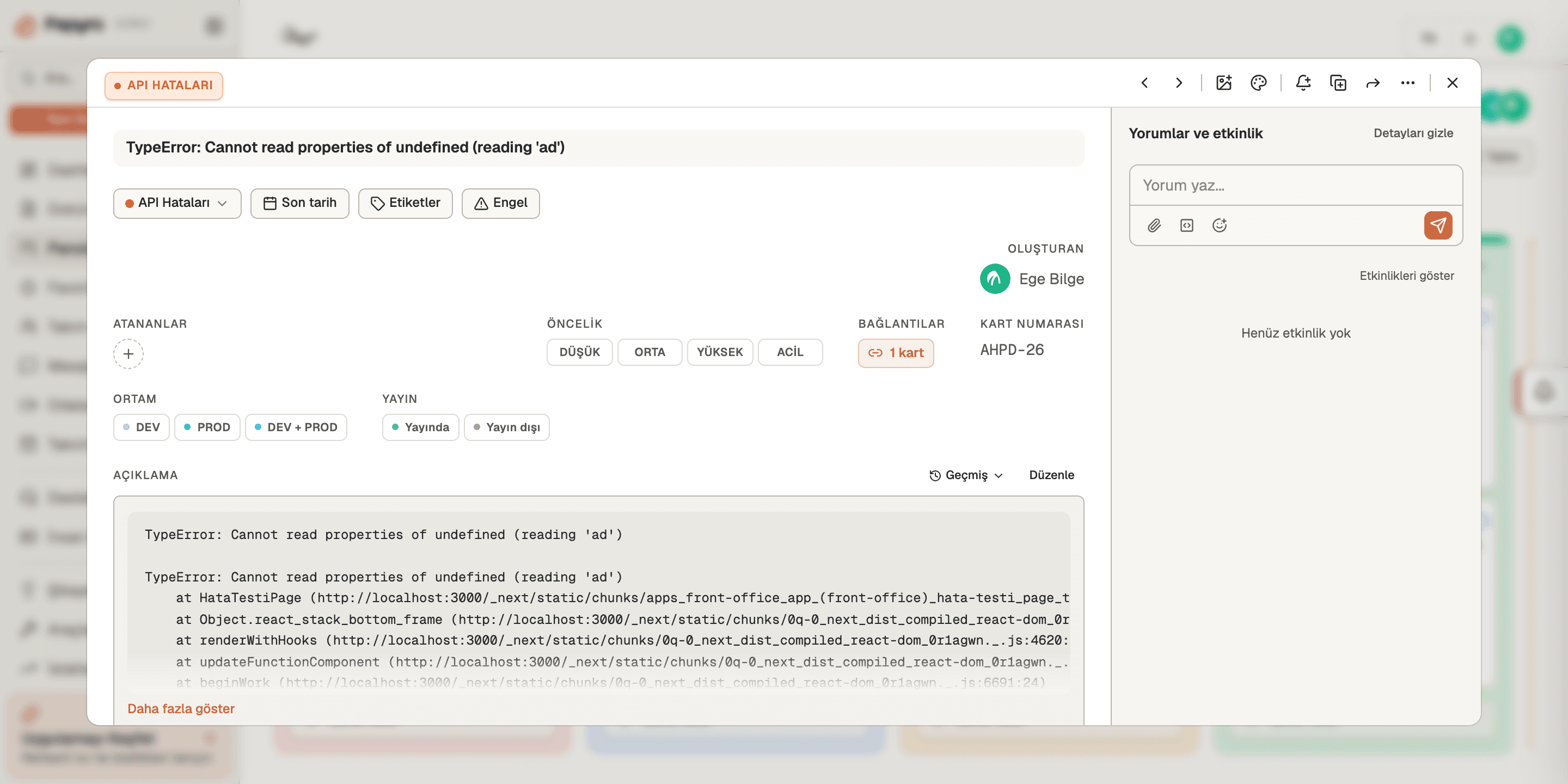Select DEV environment option
Viewport: 1568px width, 784px height.
coord(141,427)
